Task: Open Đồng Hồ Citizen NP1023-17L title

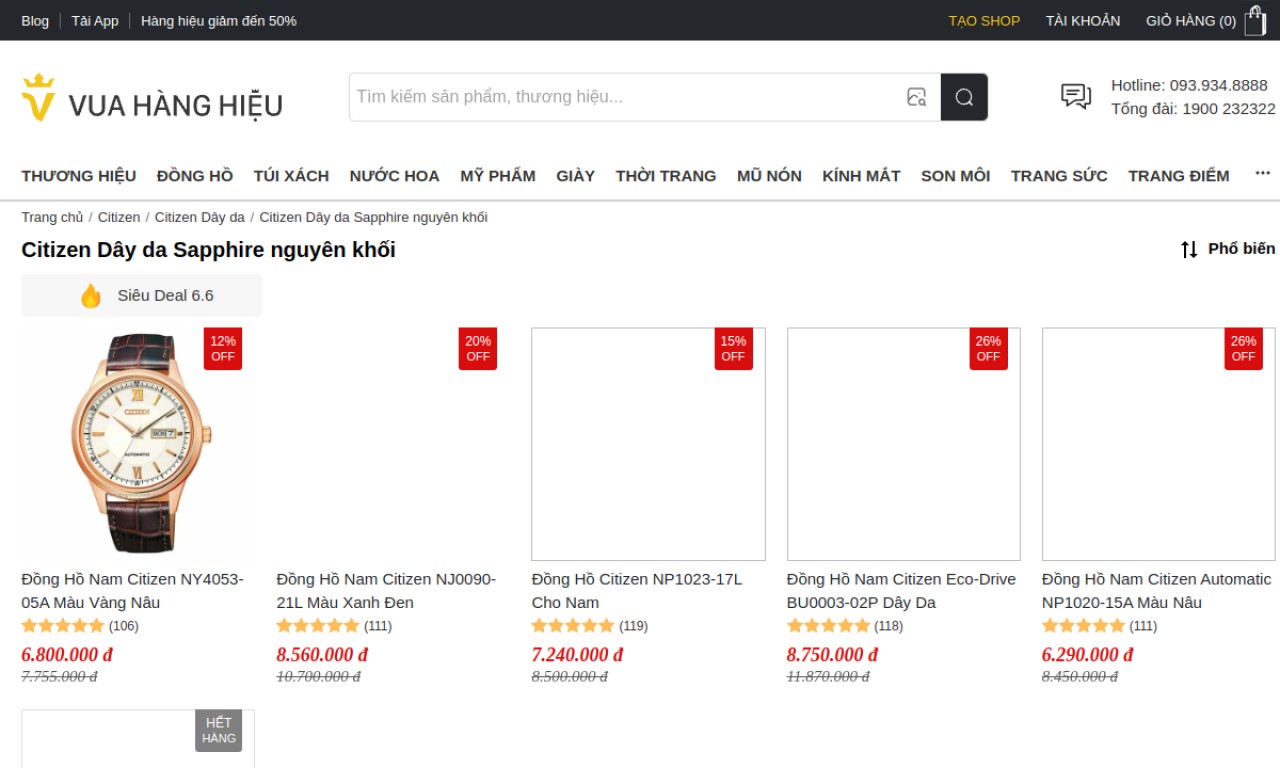Action: coord(637,591)
